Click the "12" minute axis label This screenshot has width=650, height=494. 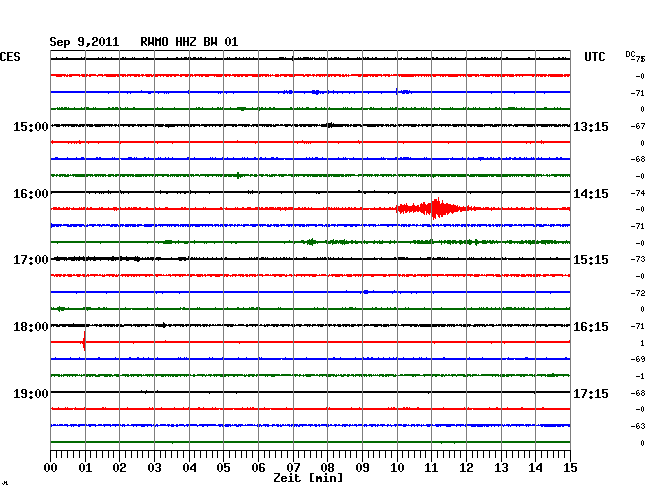coord(466,467)
